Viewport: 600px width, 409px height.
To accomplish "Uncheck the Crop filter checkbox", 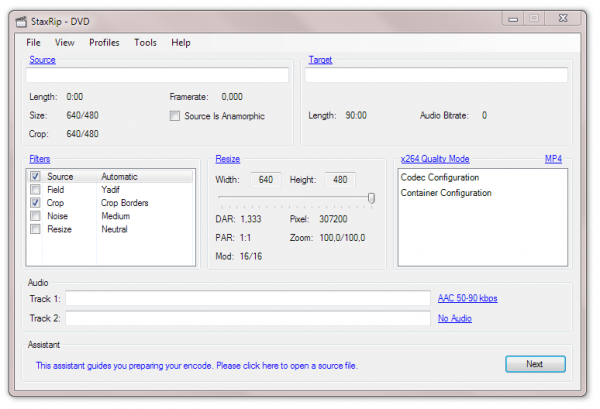I will (x=36, y=202).
